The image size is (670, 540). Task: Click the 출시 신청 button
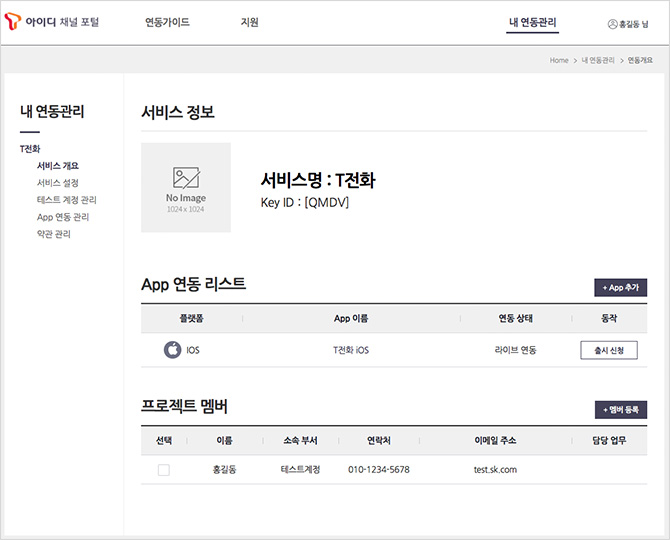609,350
